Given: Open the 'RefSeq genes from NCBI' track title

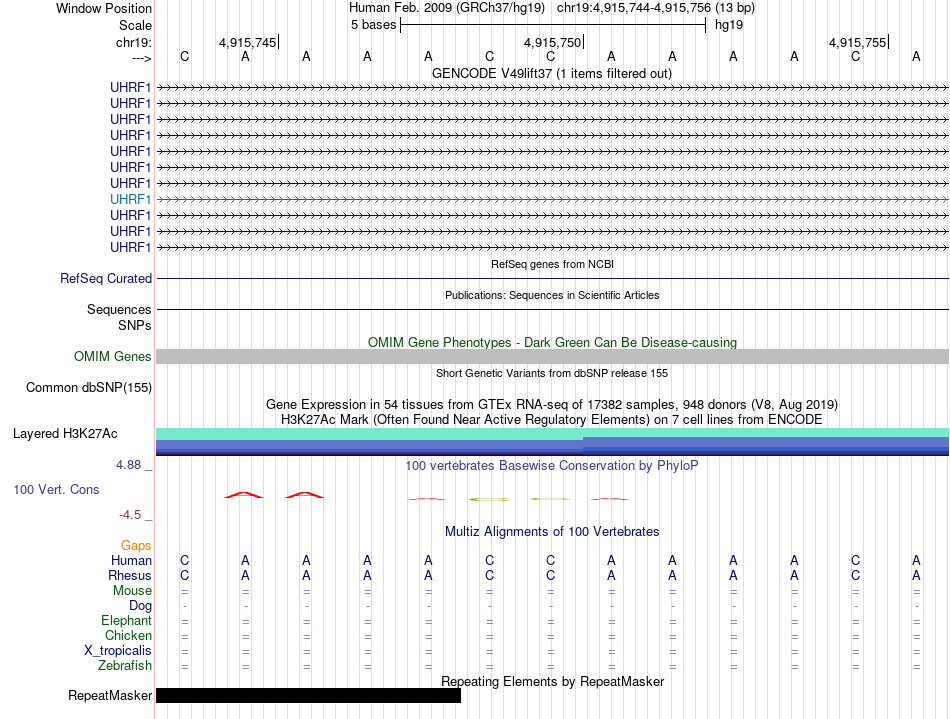Looking at the screenshot, I should (552, 264).
